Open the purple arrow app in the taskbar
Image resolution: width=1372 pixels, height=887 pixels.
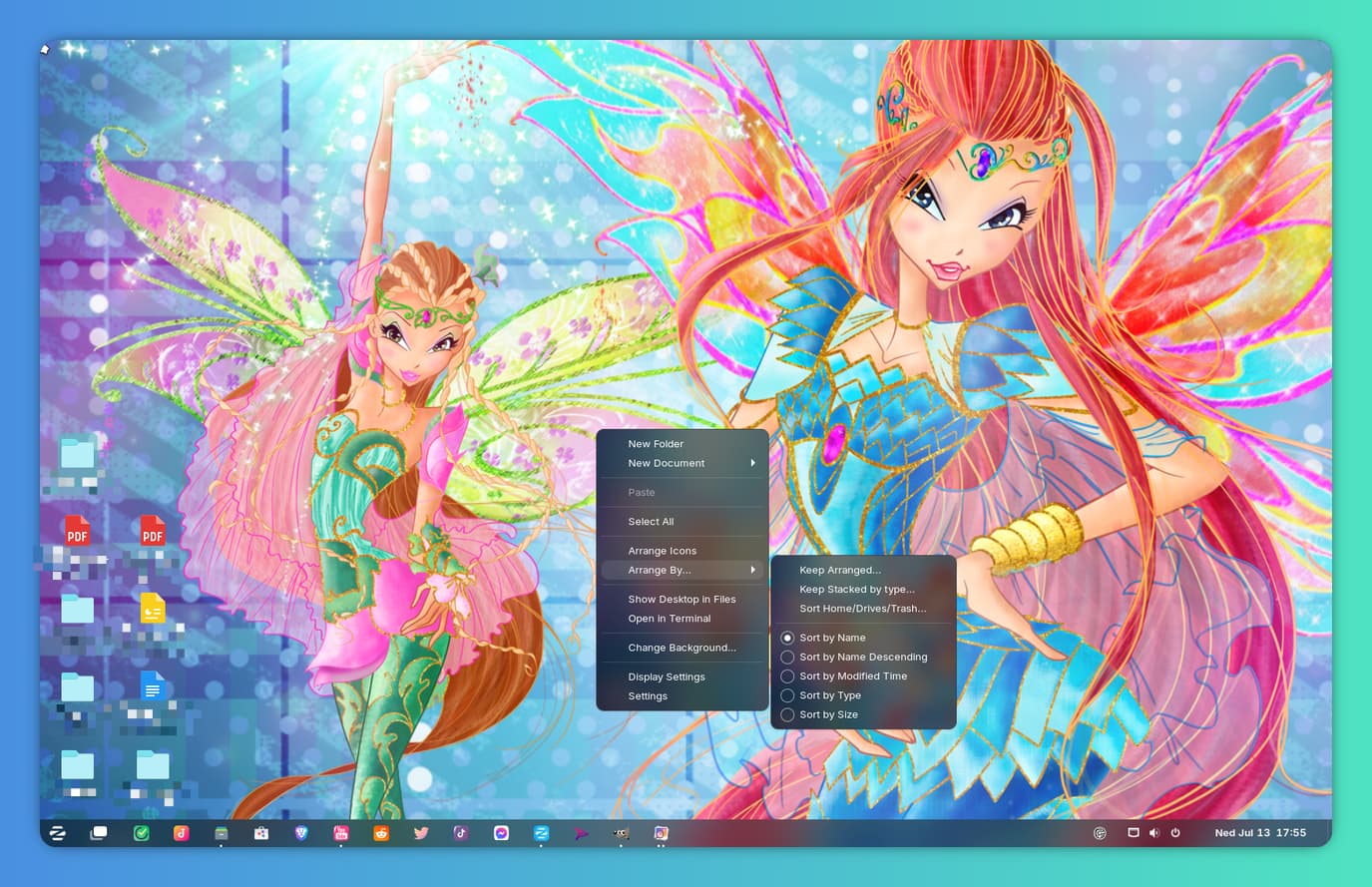pyautogui.click(x=581, y=833)
